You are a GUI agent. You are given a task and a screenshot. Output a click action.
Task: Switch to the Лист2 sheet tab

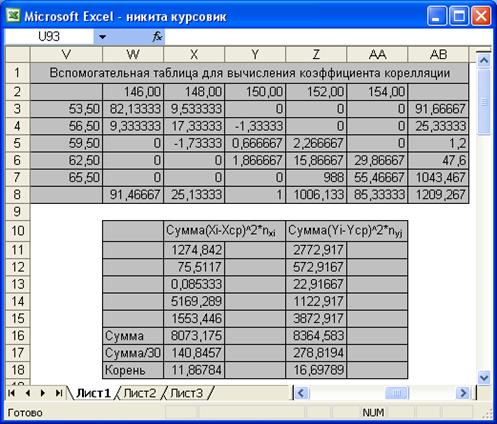[140, 393]
